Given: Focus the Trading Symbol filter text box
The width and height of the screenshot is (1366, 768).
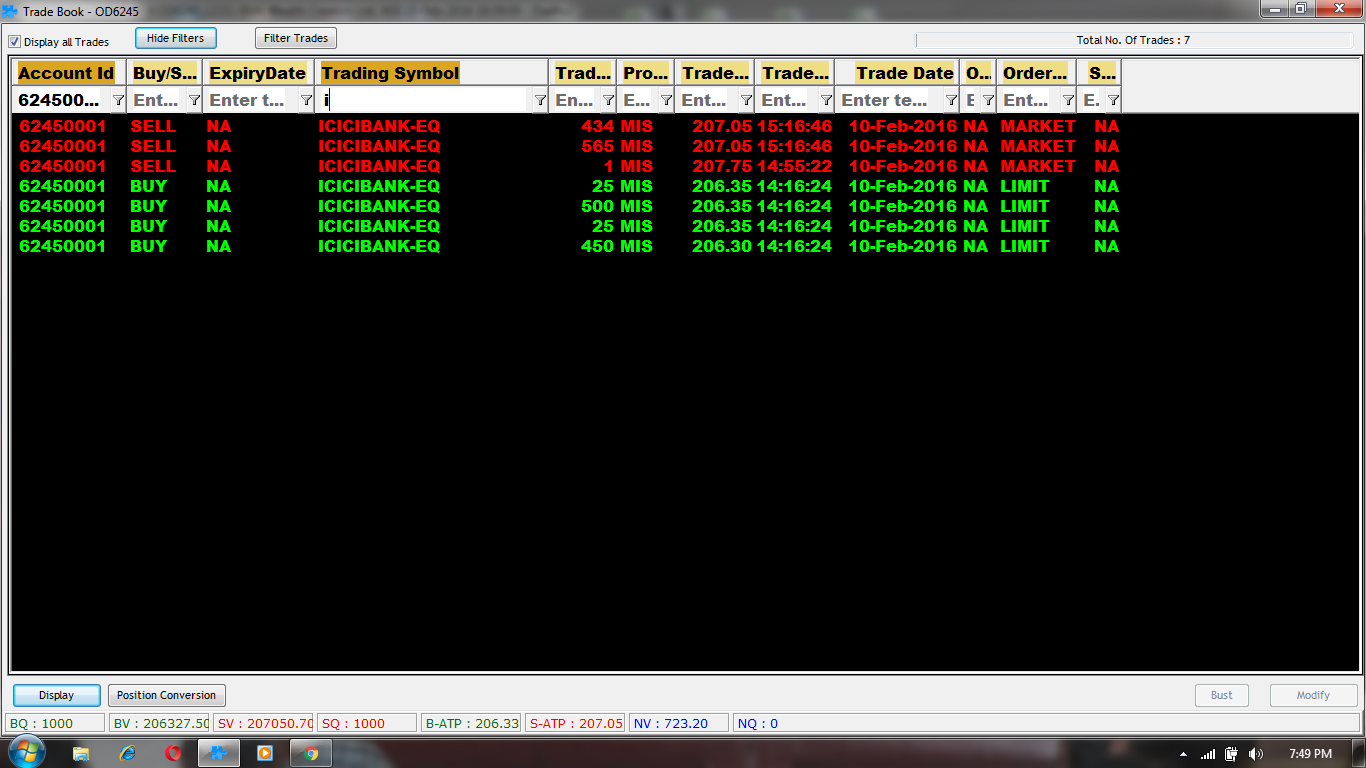Looking at the screenshot, I should tap(423, 100).
